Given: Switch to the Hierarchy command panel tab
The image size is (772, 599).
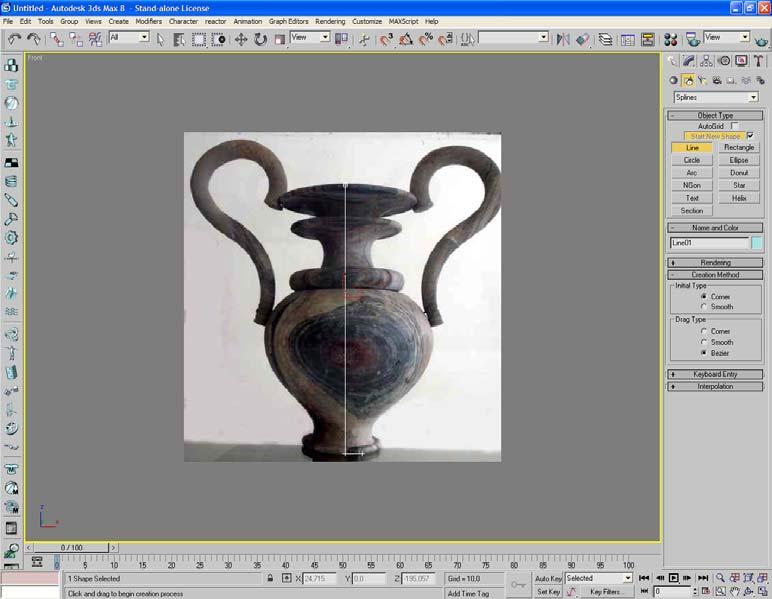Looking at the screenshot, I should tap(706, 61).
